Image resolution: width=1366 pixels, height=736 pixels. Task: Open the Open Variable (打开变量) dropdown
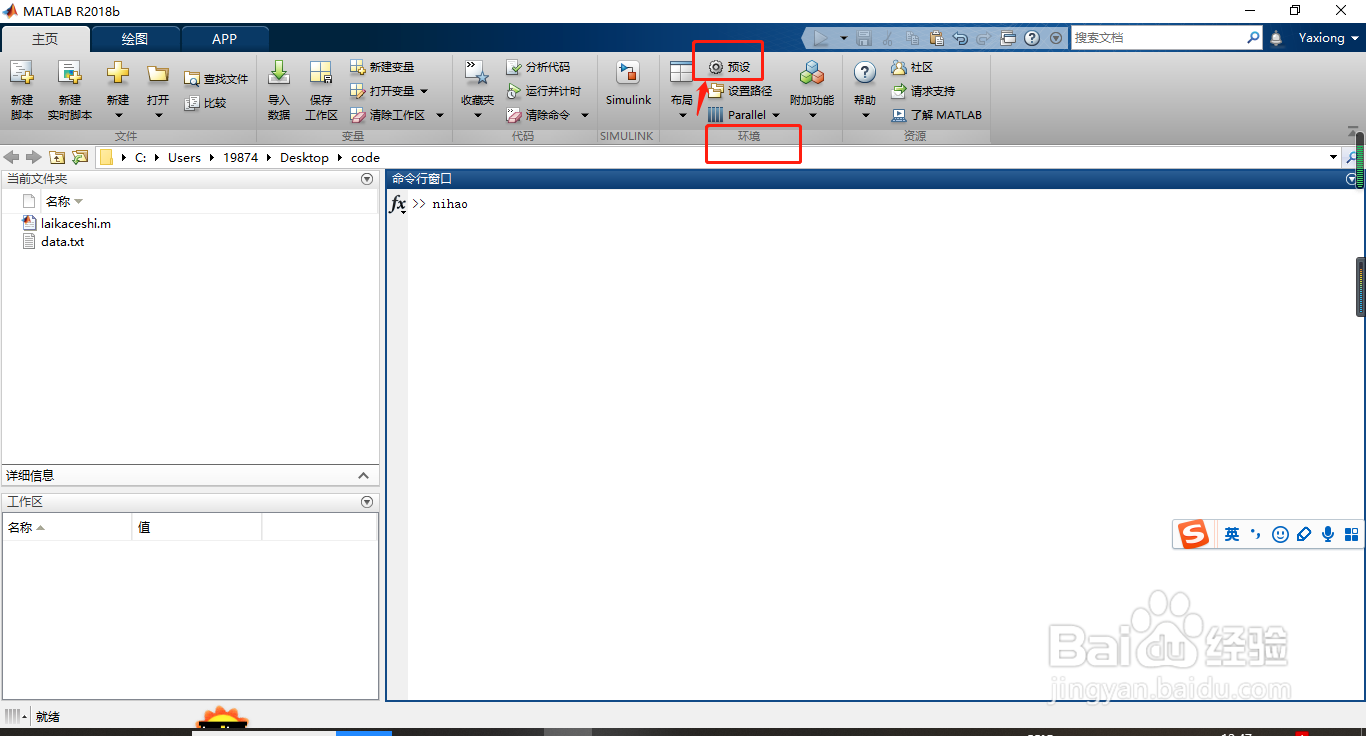click(424, 91)
